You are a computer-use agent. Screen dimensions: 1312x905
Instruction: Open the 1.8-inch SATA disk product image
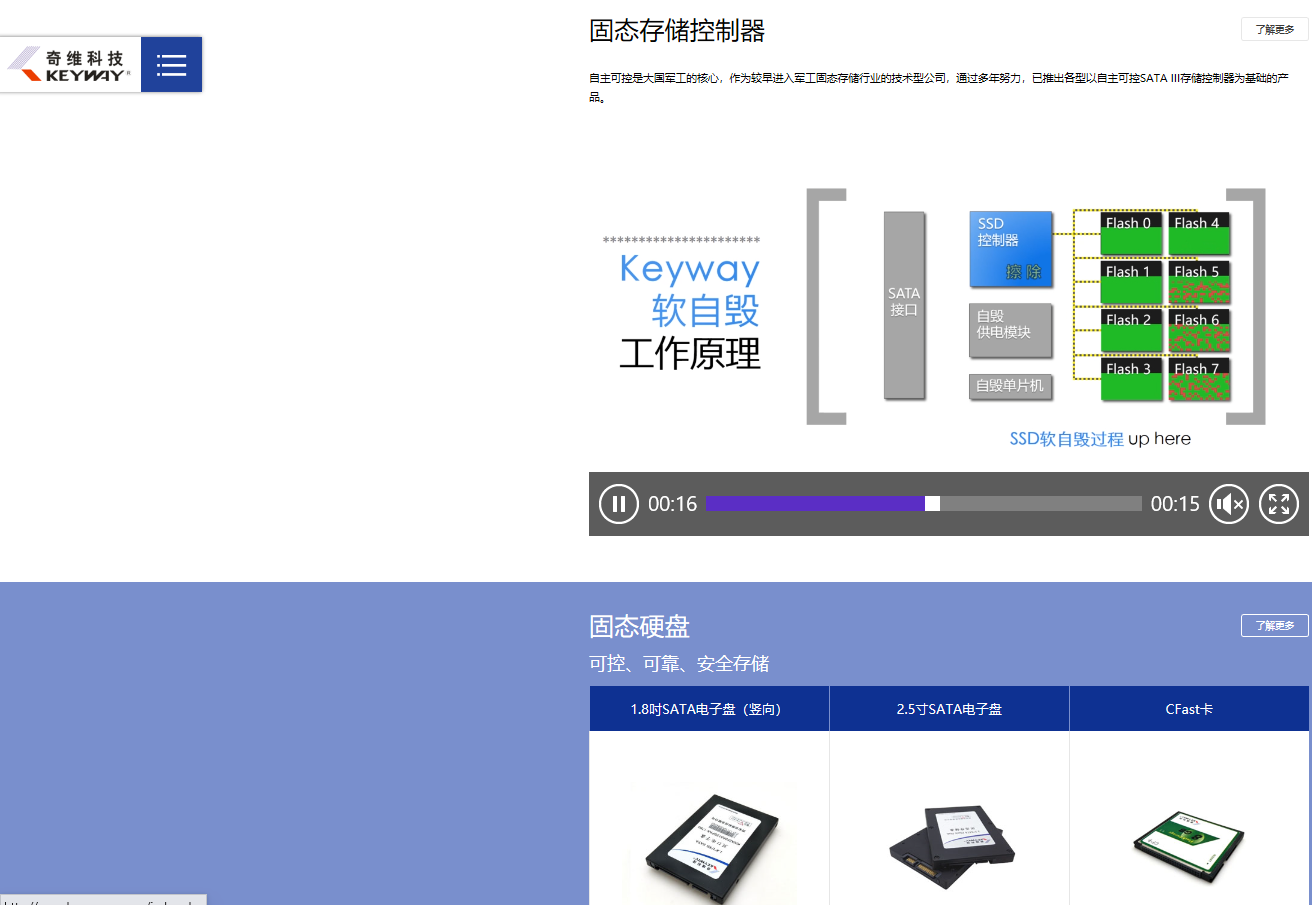(x=710, y=848)
